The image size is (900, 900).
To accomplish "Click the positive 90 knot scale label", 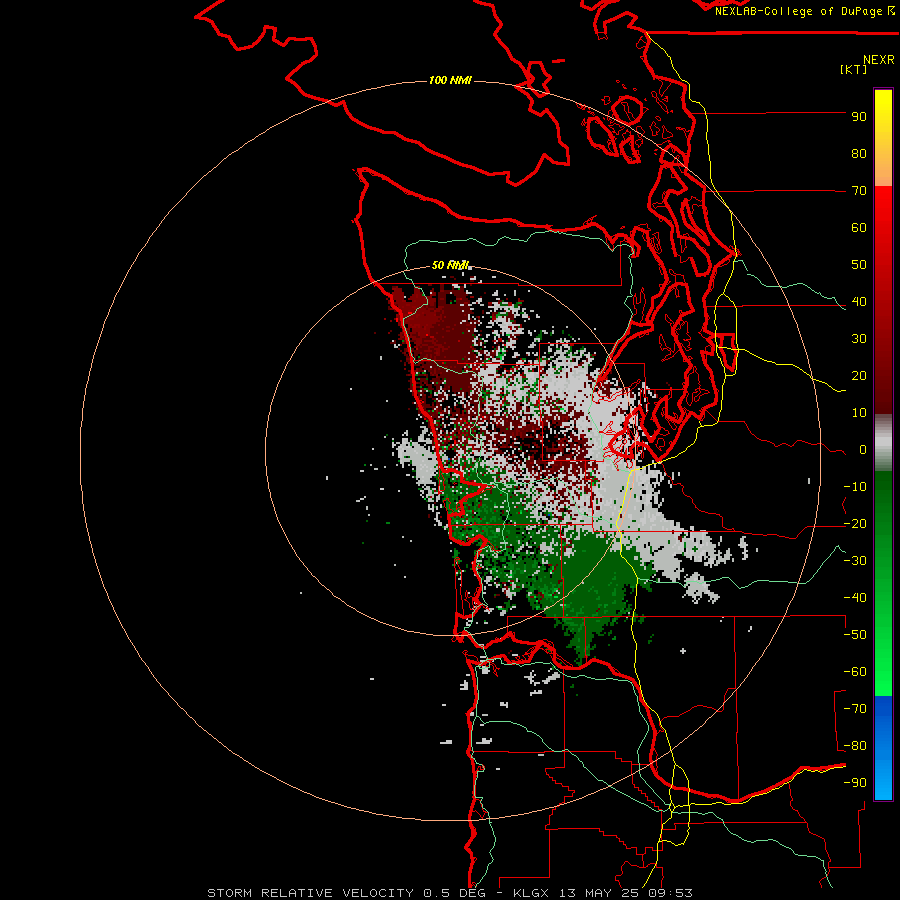I will click(859, 117).
